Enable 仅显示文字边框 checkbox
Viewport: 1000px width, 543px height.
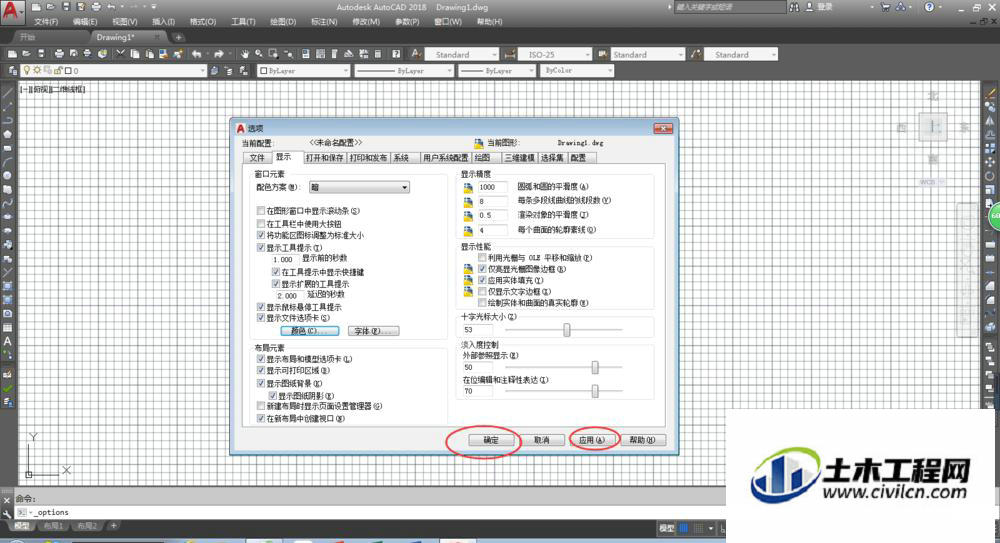pyautogui.click(x=483, y=291)
